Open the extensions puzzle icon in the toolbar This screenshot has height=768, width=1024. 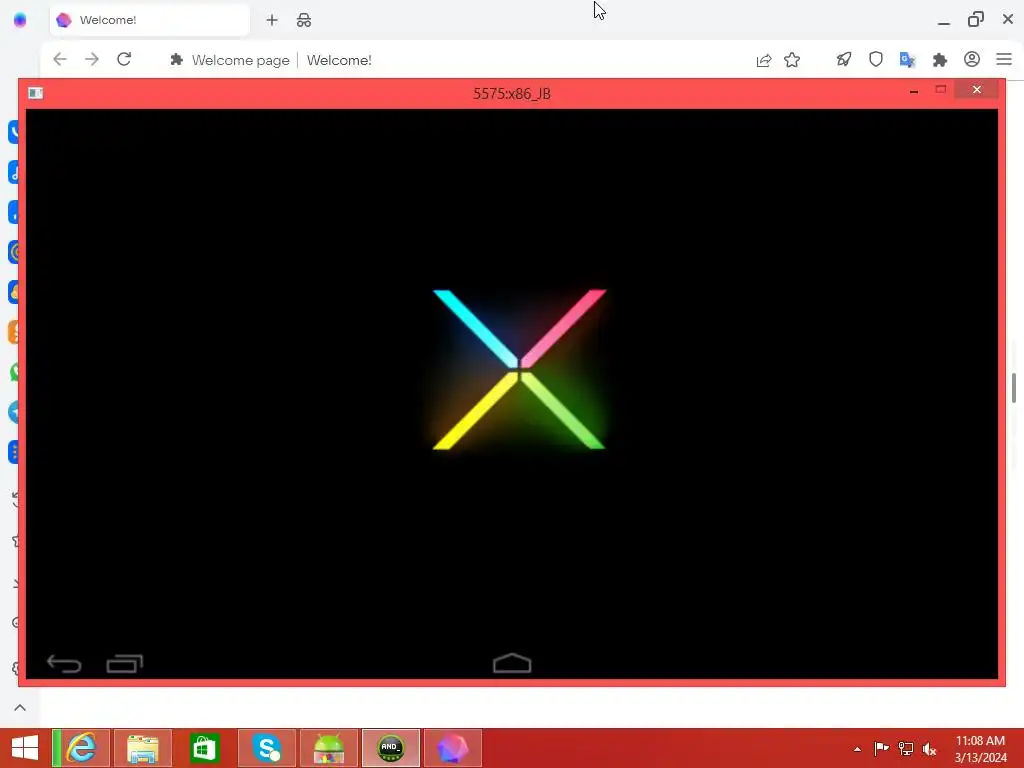point(940,60)
